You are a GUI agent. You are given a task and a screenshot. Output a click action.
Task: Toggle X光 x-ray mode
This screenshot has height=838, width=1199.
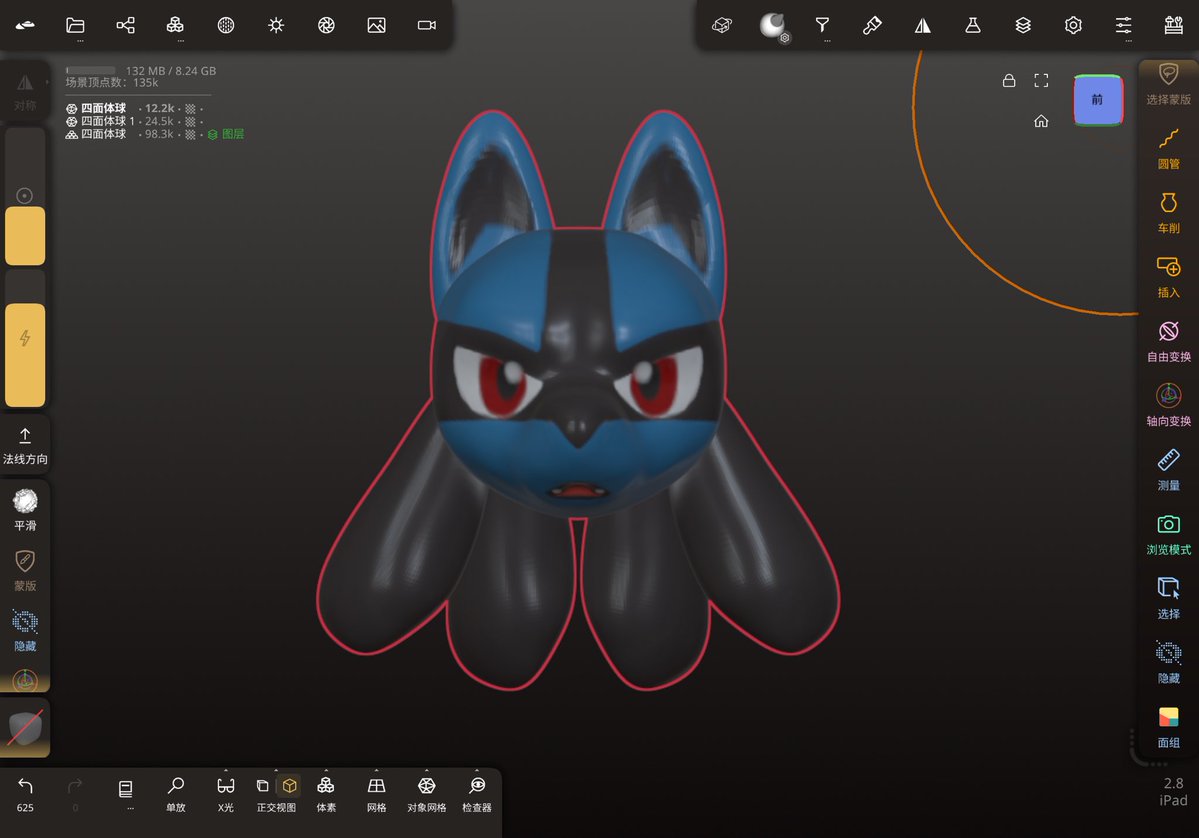226,794
